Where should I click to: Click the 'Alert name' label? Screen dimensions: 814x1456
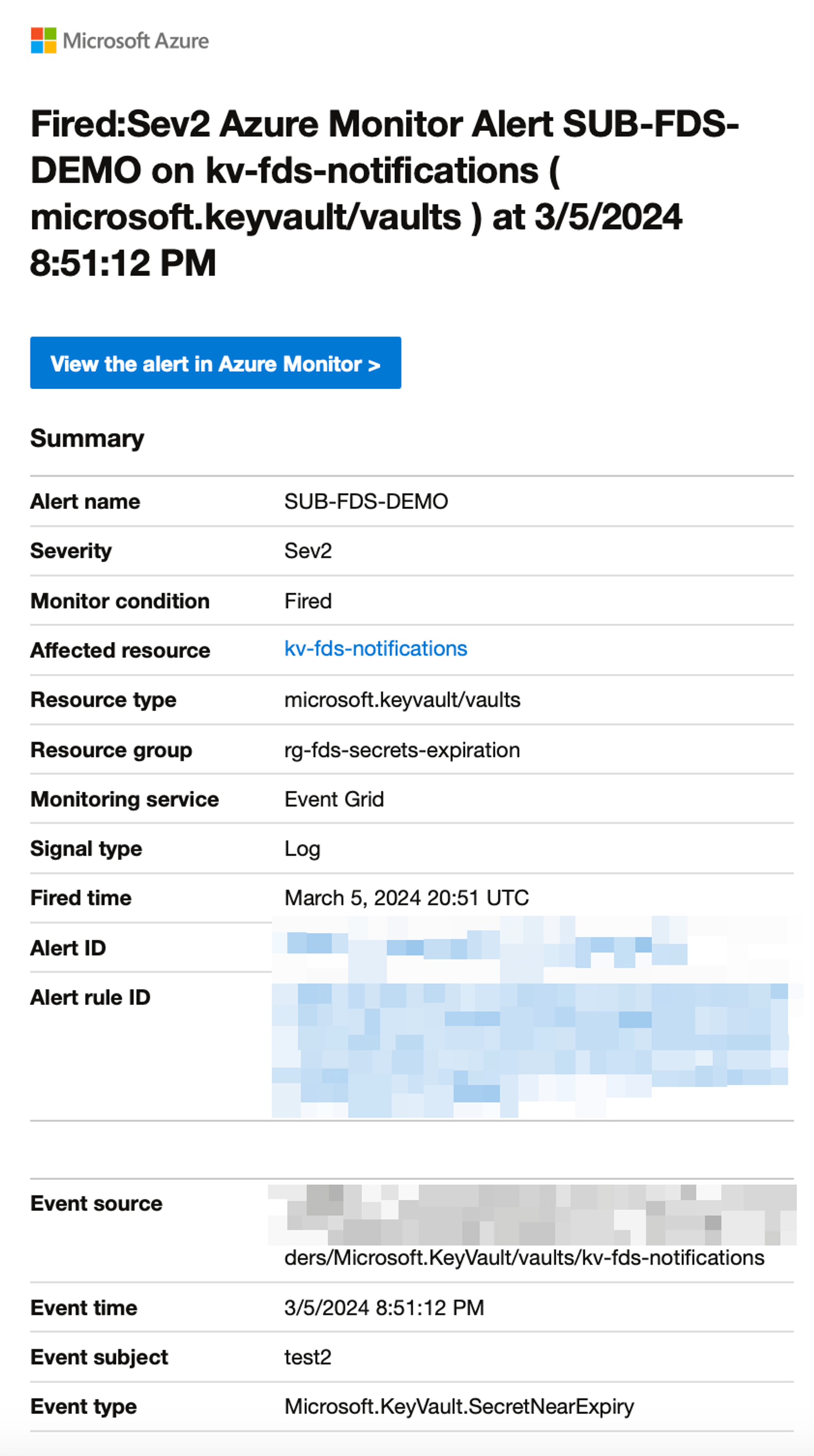point(85,501)
